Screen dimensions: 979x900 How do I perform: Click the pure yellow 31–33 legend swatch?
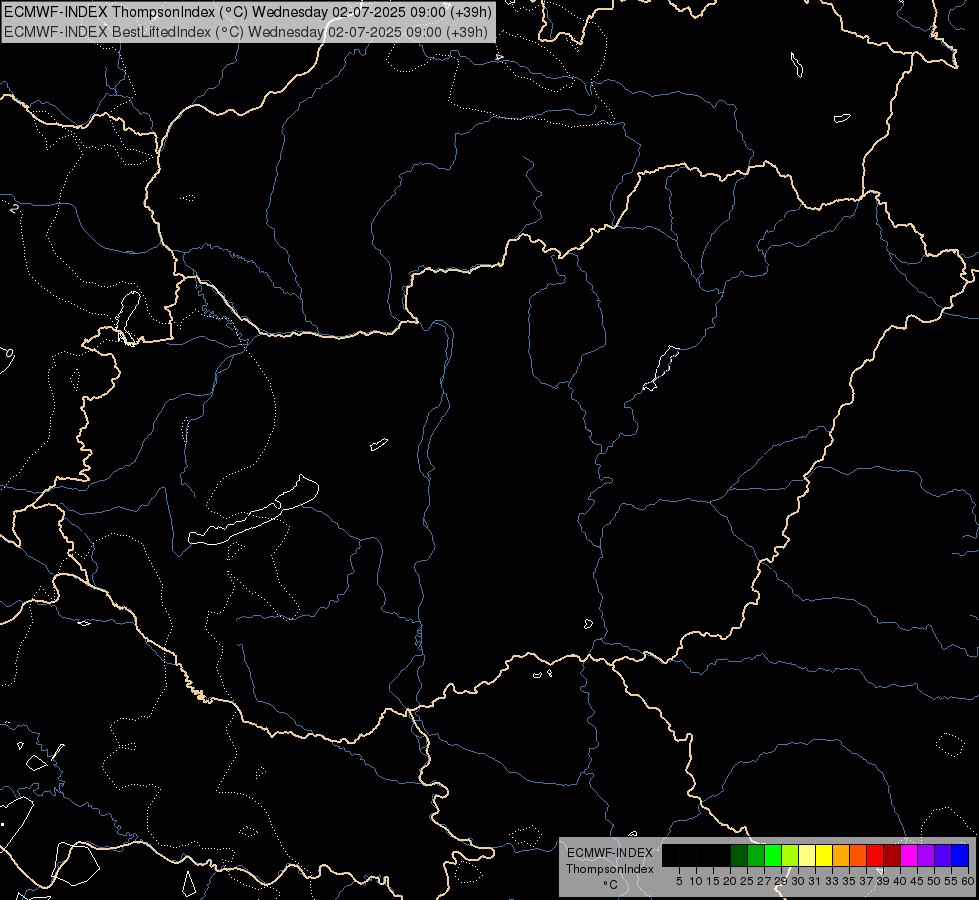tap(824, 855)
